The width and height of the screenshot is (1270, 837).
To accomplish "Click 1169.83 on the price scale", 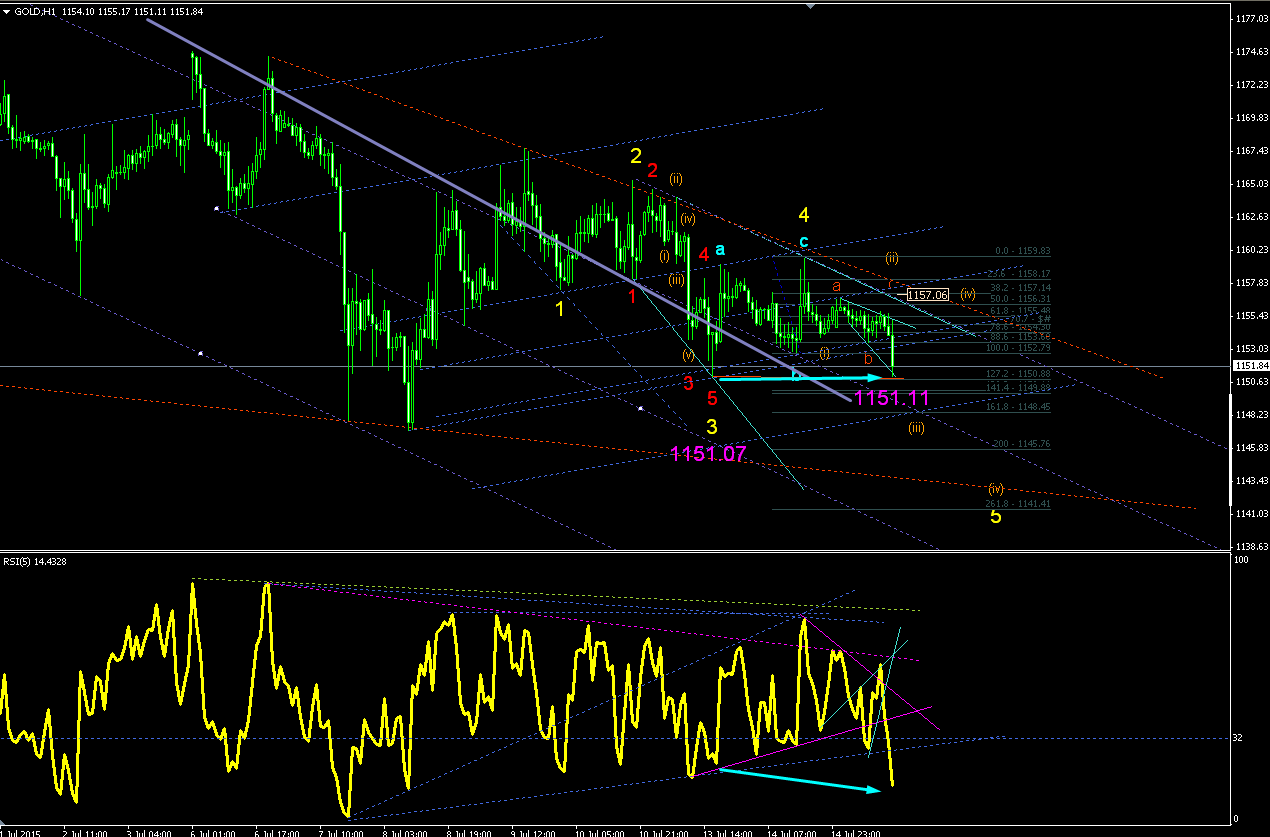I will click(x=1250, y=118).
